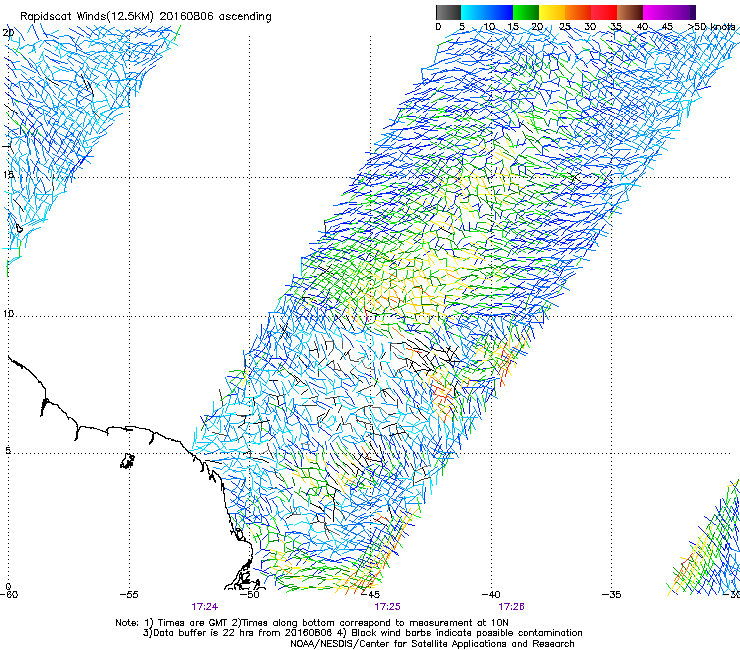This screenshot has height=650, width=740.
Task: Click the red 30-35 knots legend segment
Action: pyautogui.click(x=604, y=12)
